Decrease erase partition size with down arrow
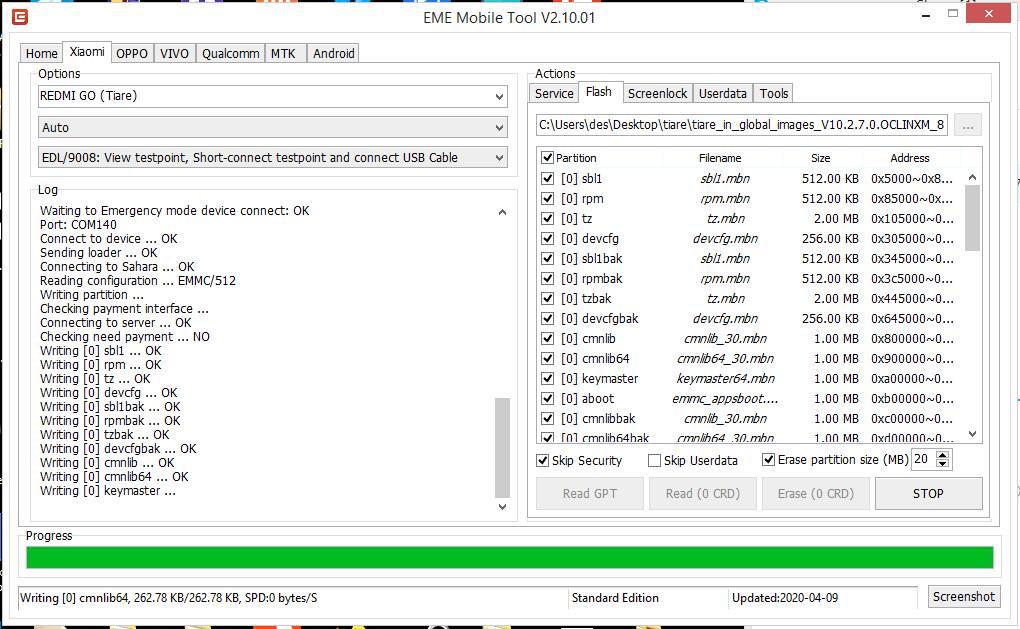Viewport: 1020px width, 629px height. click(943, 464)
